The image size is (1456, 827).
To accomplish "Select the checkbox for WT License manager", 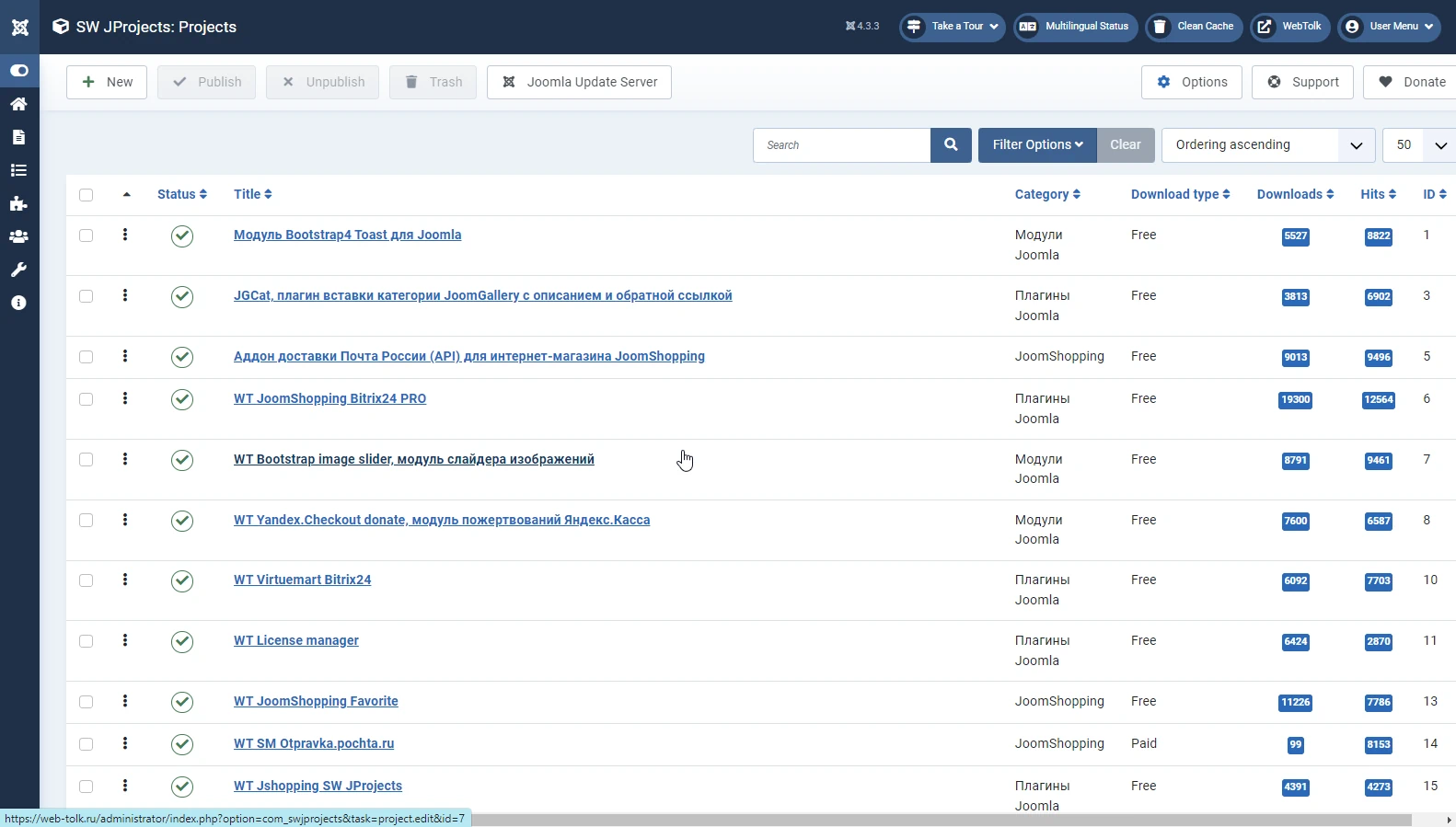I will (x=87, y=641).
